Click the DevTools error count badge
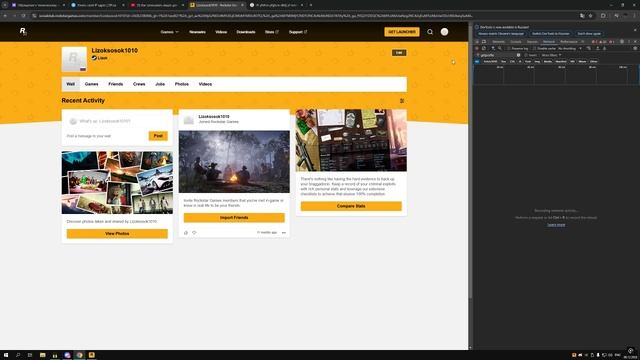 (x=594, y=42)
